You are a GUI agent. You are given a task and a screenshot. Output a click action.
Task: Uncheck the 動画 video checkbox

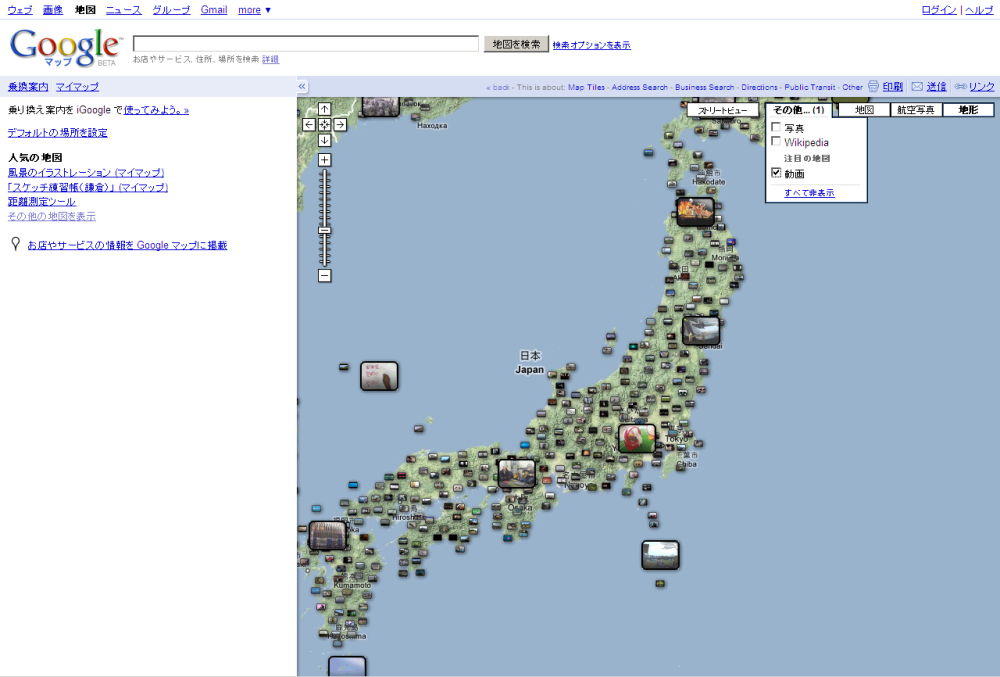[x=776, y=173]
